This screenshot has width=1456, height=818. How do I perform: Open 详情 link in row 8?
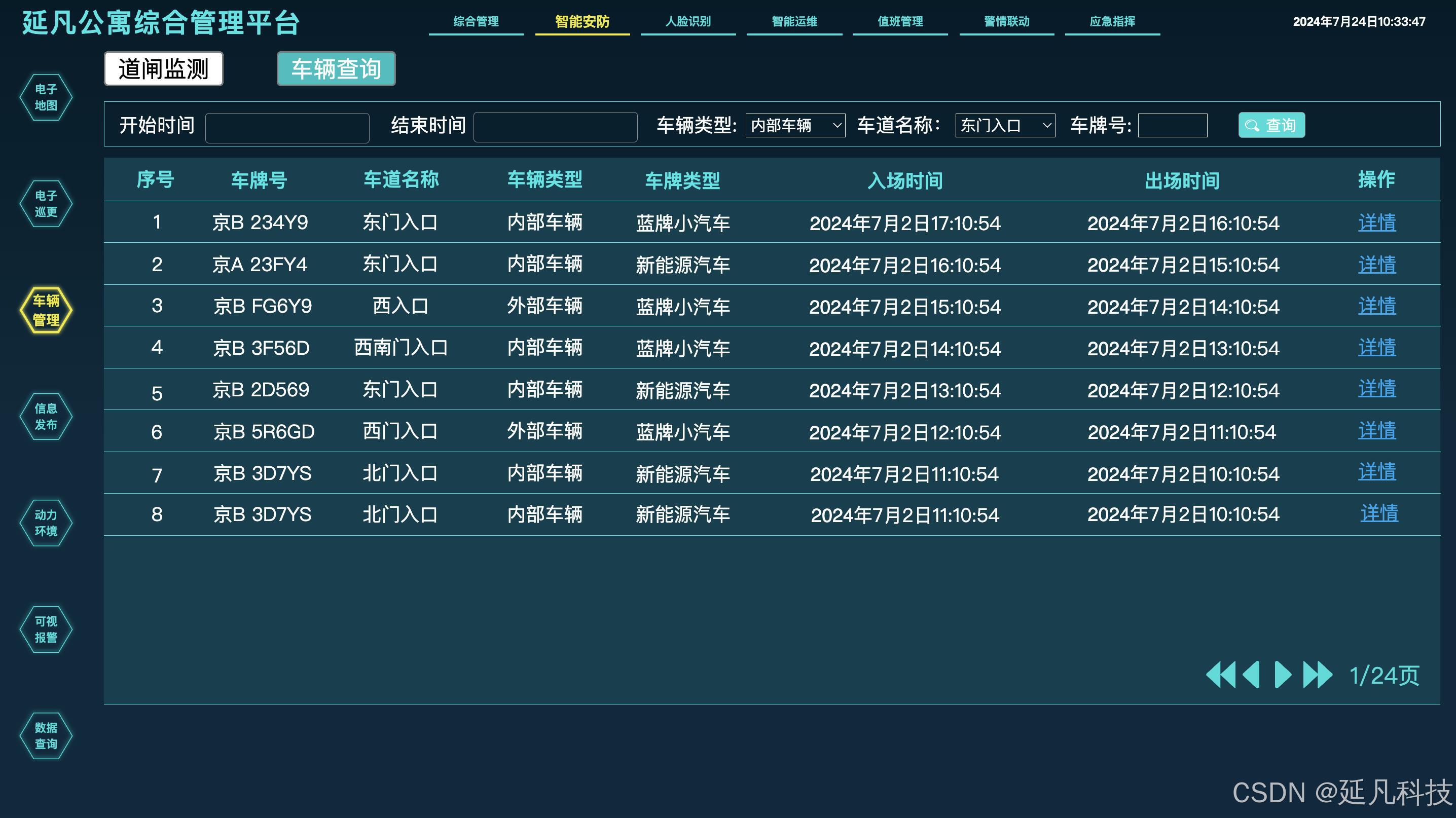pos(1379,513)
